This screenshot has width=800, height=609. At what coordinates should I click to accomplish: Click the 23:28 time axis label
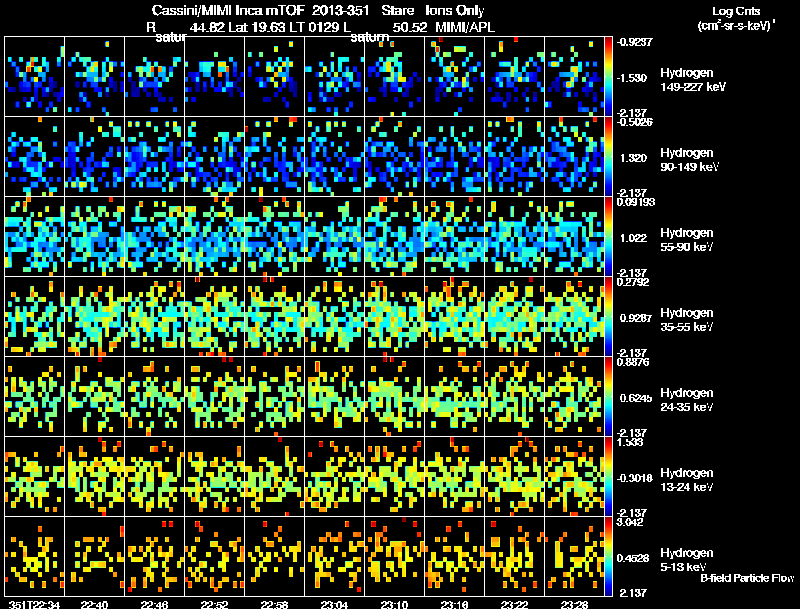[x=574, y=604]
